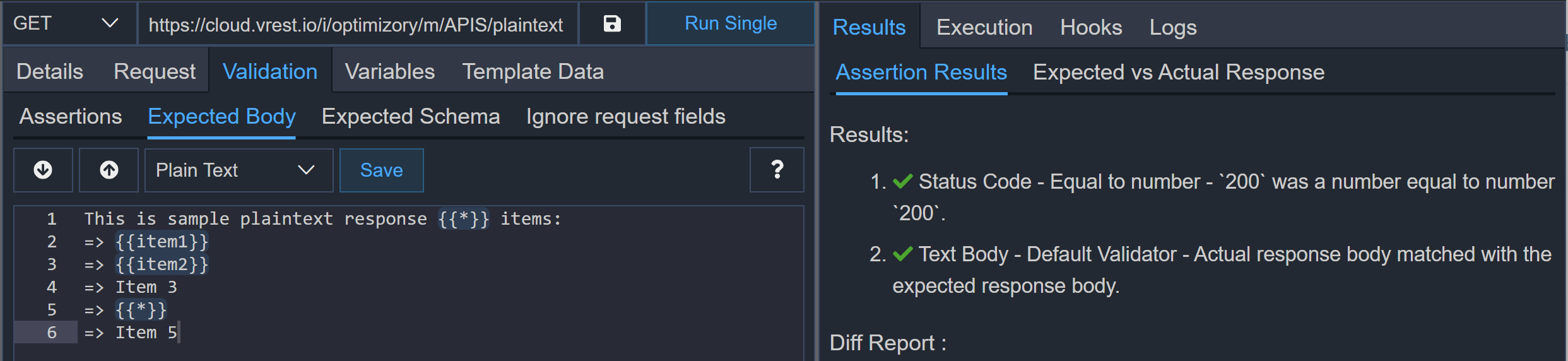The height and width of the screenshot is (361, 1568).
Task: Click the save test case floppy icon
Action: click(x=612, y=24)
